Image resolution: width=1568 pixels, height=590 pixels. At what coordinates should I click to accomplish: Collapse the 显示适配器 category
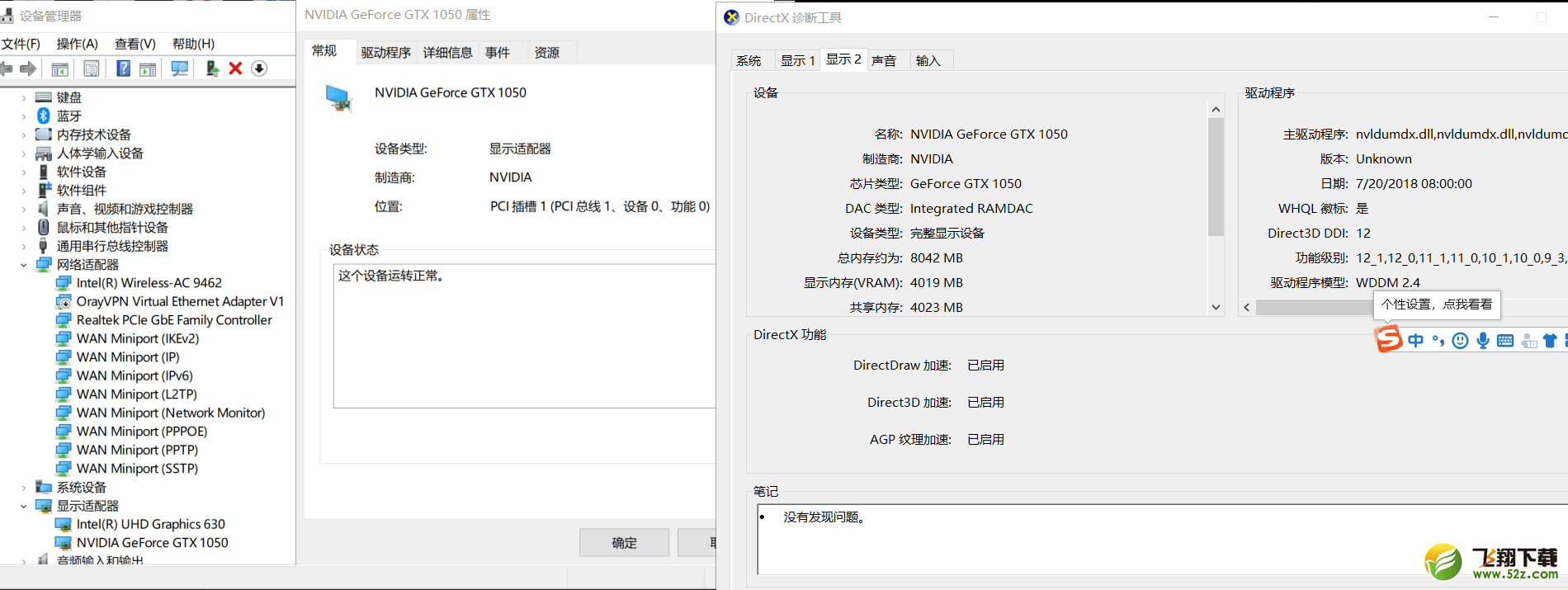pyautogui.click(x=24, y=506)
